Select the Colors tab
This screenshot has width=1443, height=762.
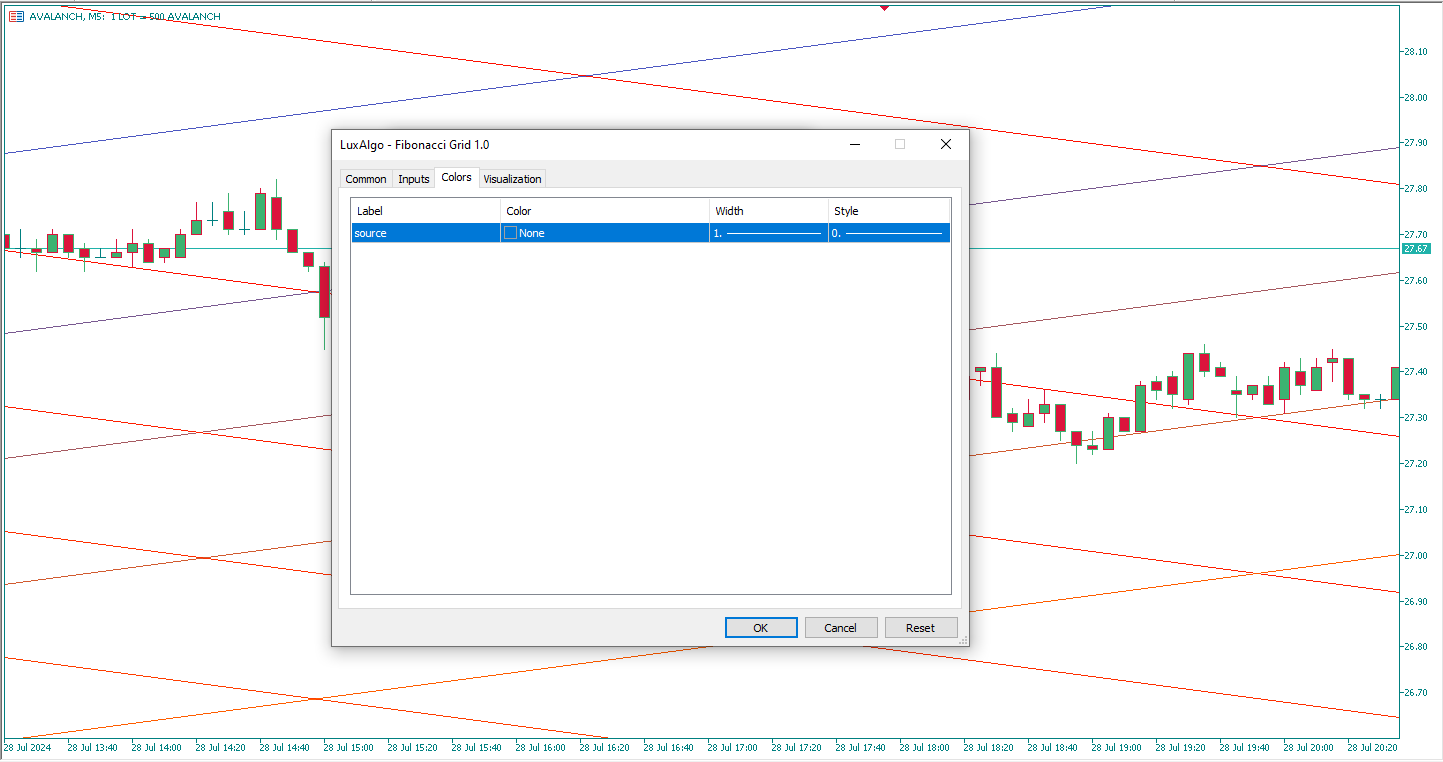(456, 177)
